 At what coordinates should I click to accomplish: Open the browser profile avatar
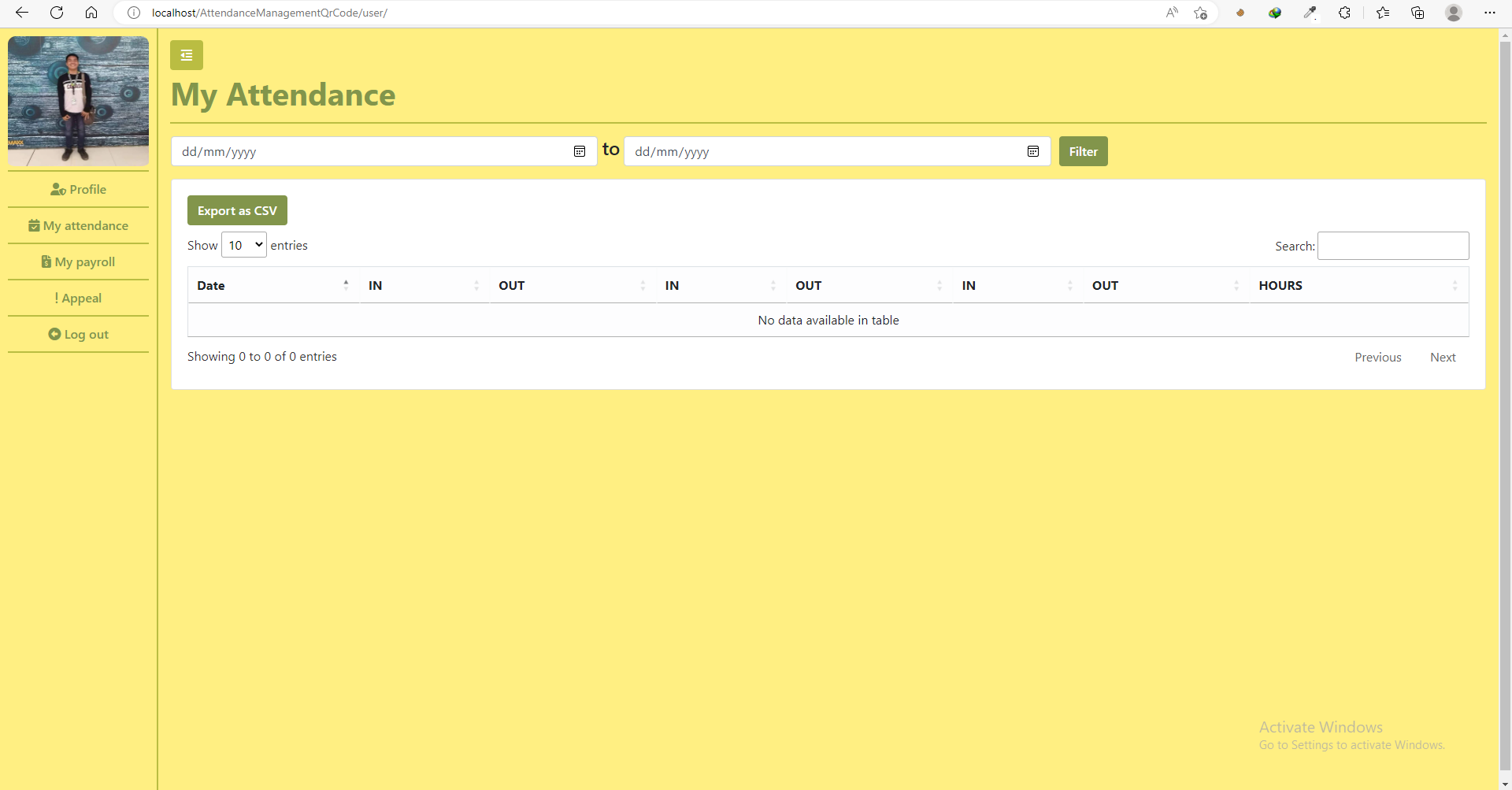click(x=1454, y=13)
